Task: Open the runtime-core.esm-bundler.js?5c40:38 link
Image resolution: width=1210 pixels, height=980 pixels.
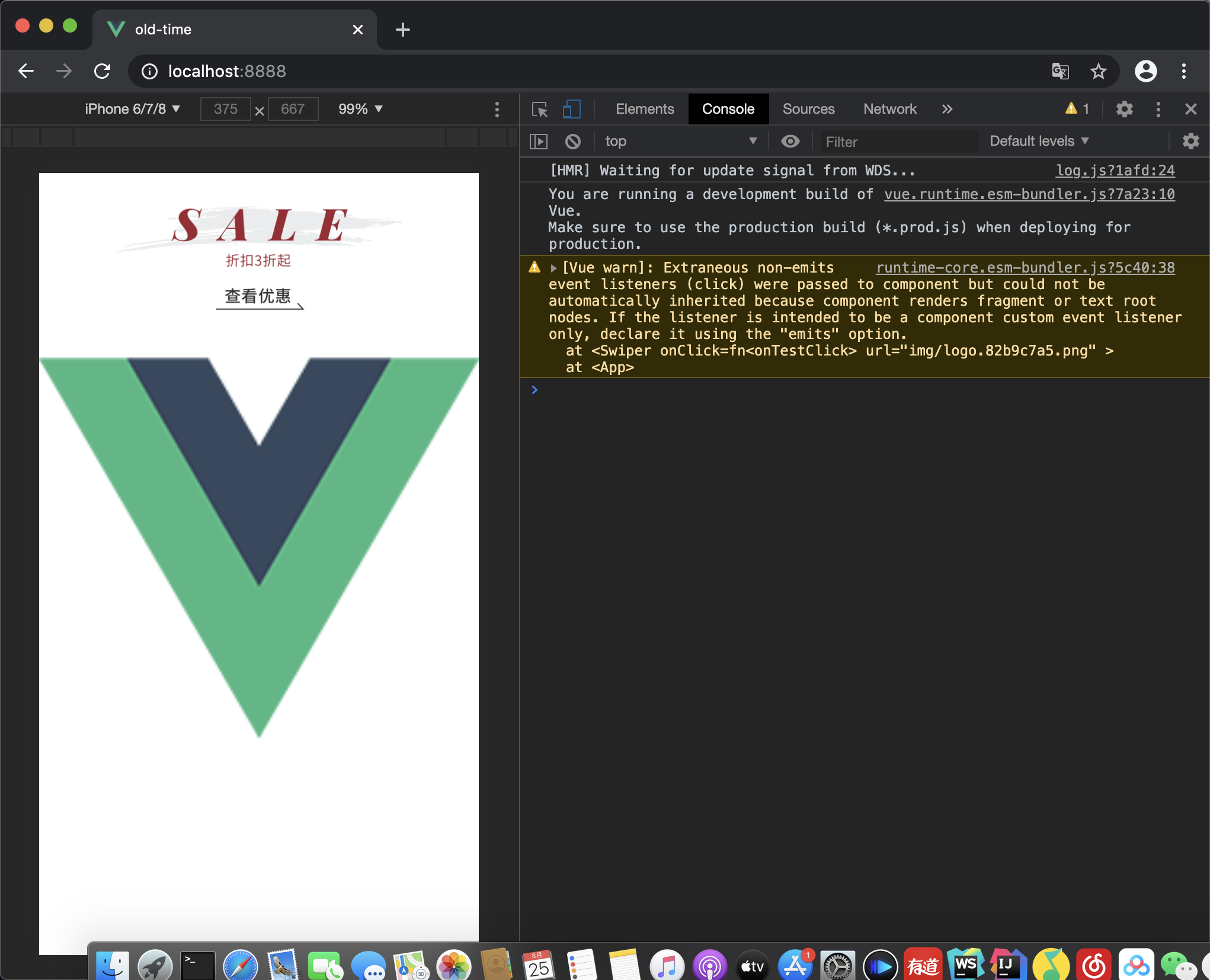Action: (x=1026, y=268)
